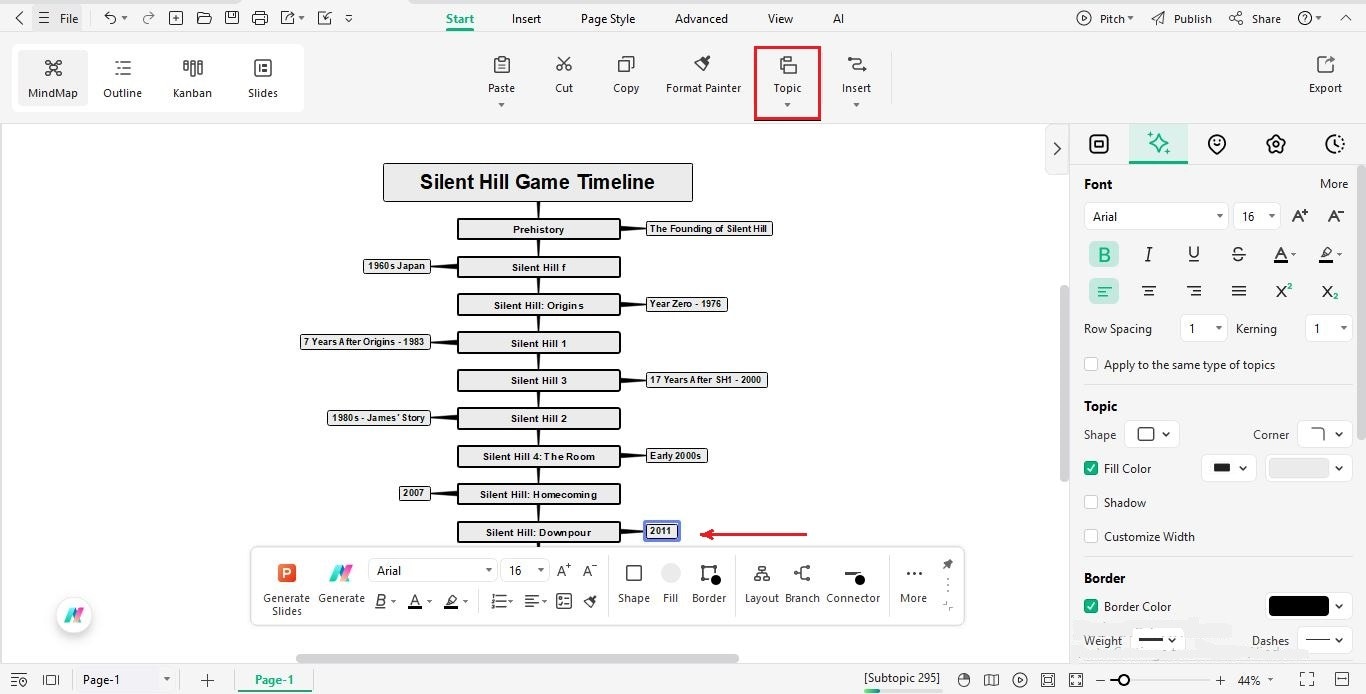Enable the Shadow checkbox
Image resolution: width=1366 pixels, height=694 pixels.
pos(1091,502)
